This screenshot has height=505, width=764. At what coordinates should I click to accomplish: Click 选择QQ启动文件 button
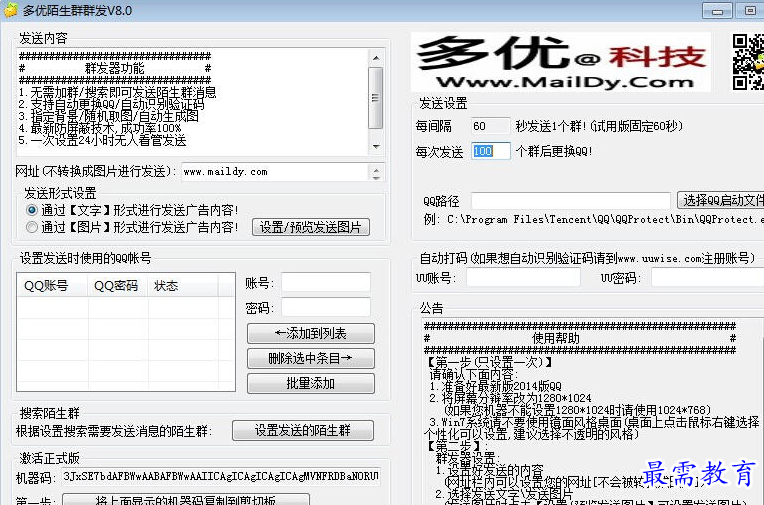[x=721, y=200]
